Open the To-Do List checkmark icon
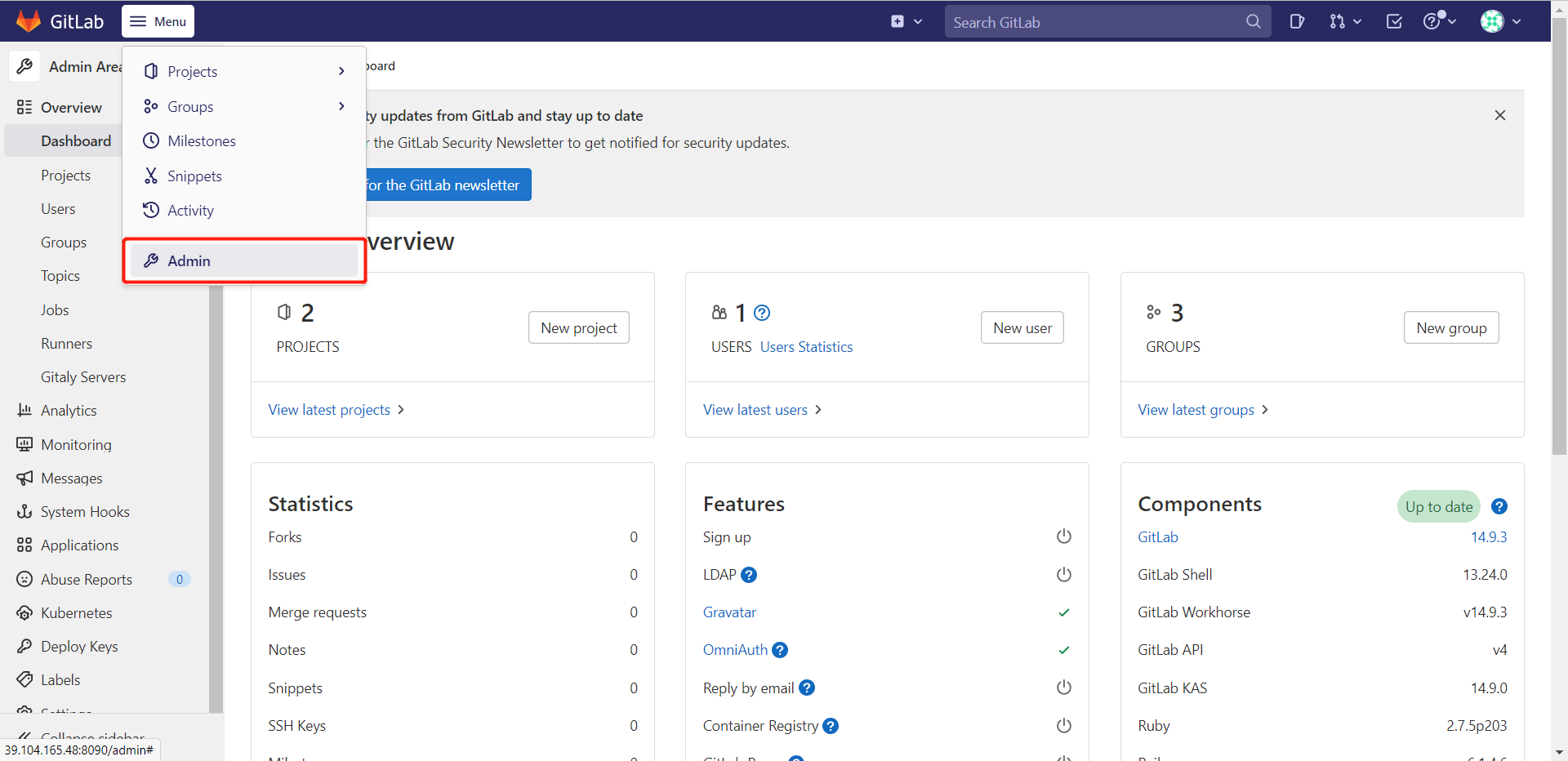 click(x=1394, y=22)
